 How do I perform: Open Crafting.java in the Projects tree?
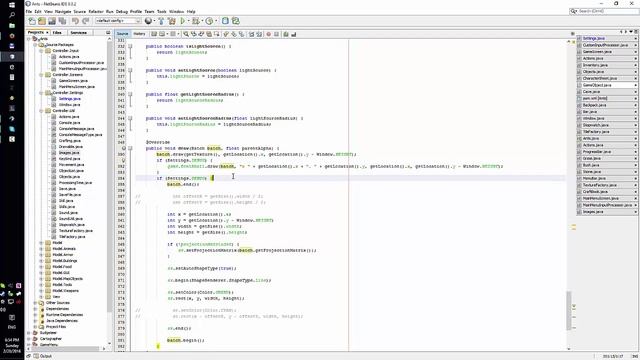pyautogui.click(x=69, y=141)
